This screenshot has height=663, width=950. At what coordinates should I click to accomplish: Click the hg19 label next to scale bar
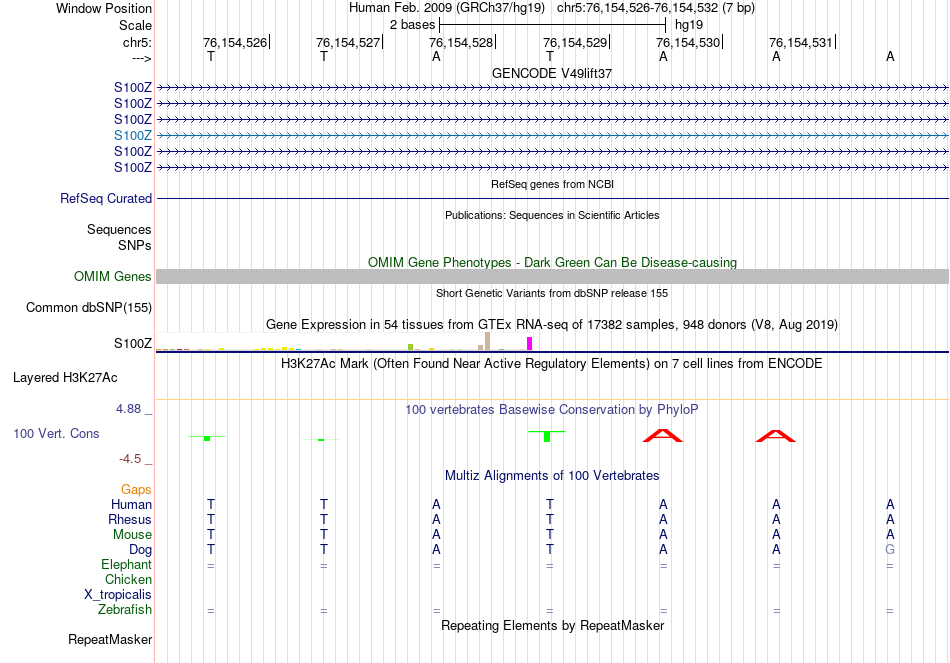click(689, 25)
